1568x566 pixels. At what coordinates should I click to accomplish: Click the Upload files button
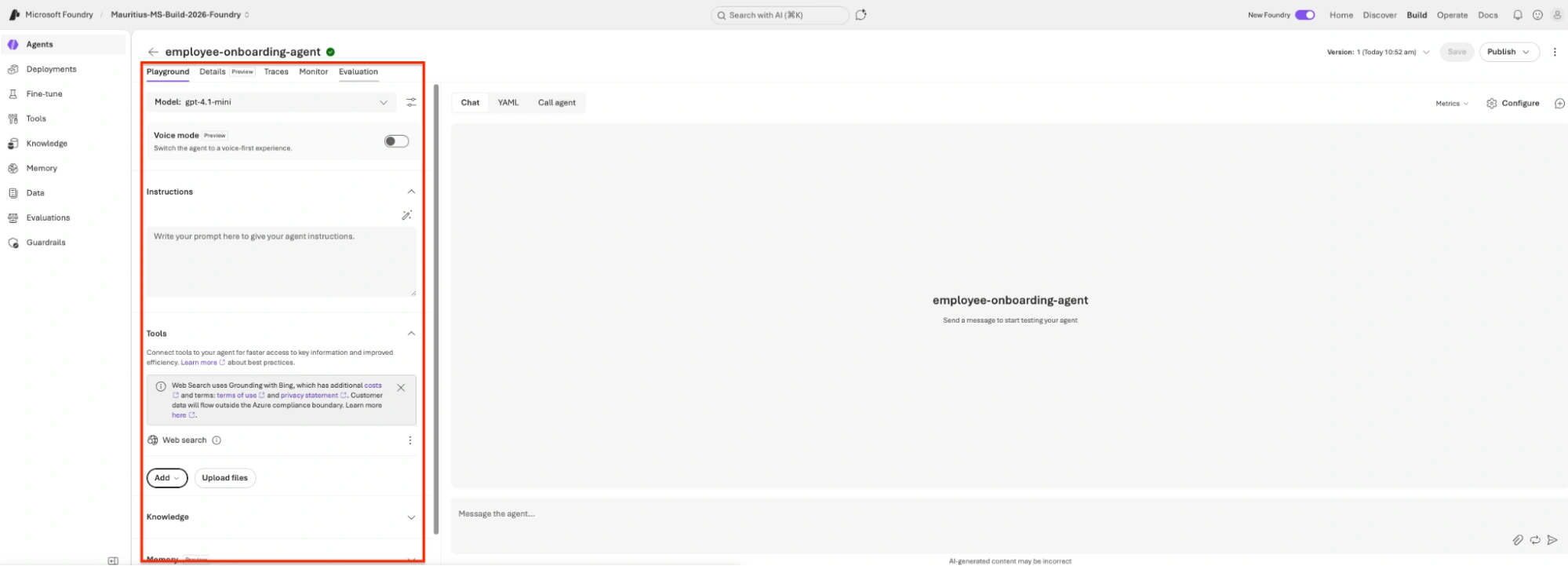pos(225,478)
